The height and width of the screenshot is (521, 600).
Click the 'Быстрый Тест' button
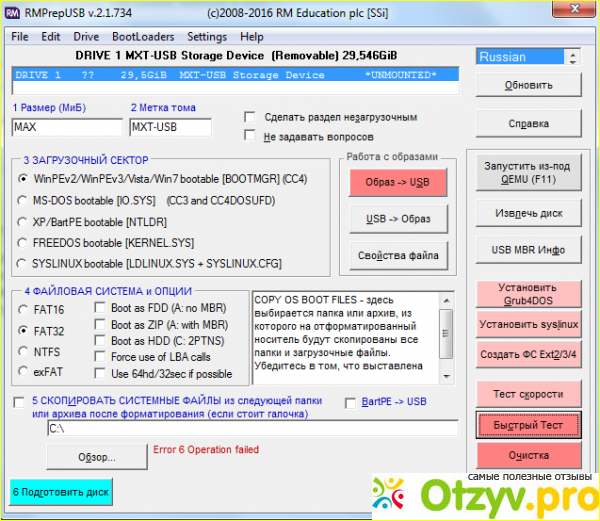pyautogui.click(x=528, y=425)
